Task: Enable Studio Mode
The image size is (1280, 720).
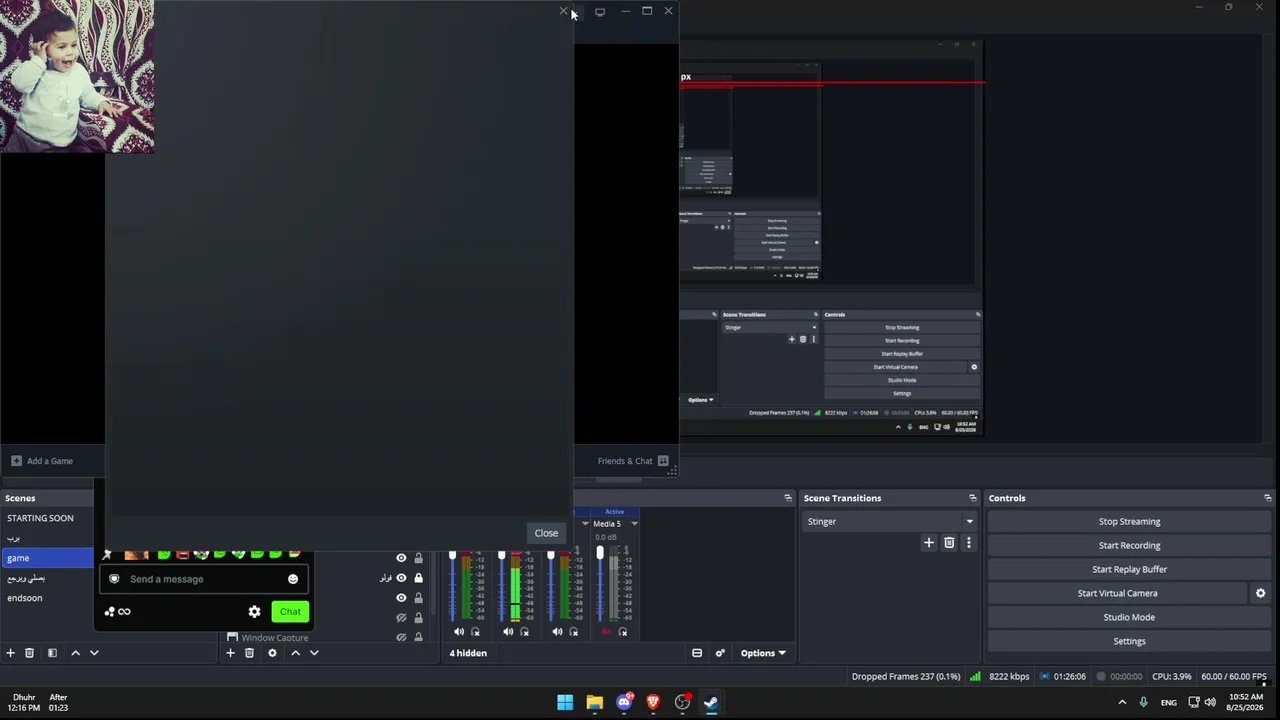Action: tap(1129, 617)
